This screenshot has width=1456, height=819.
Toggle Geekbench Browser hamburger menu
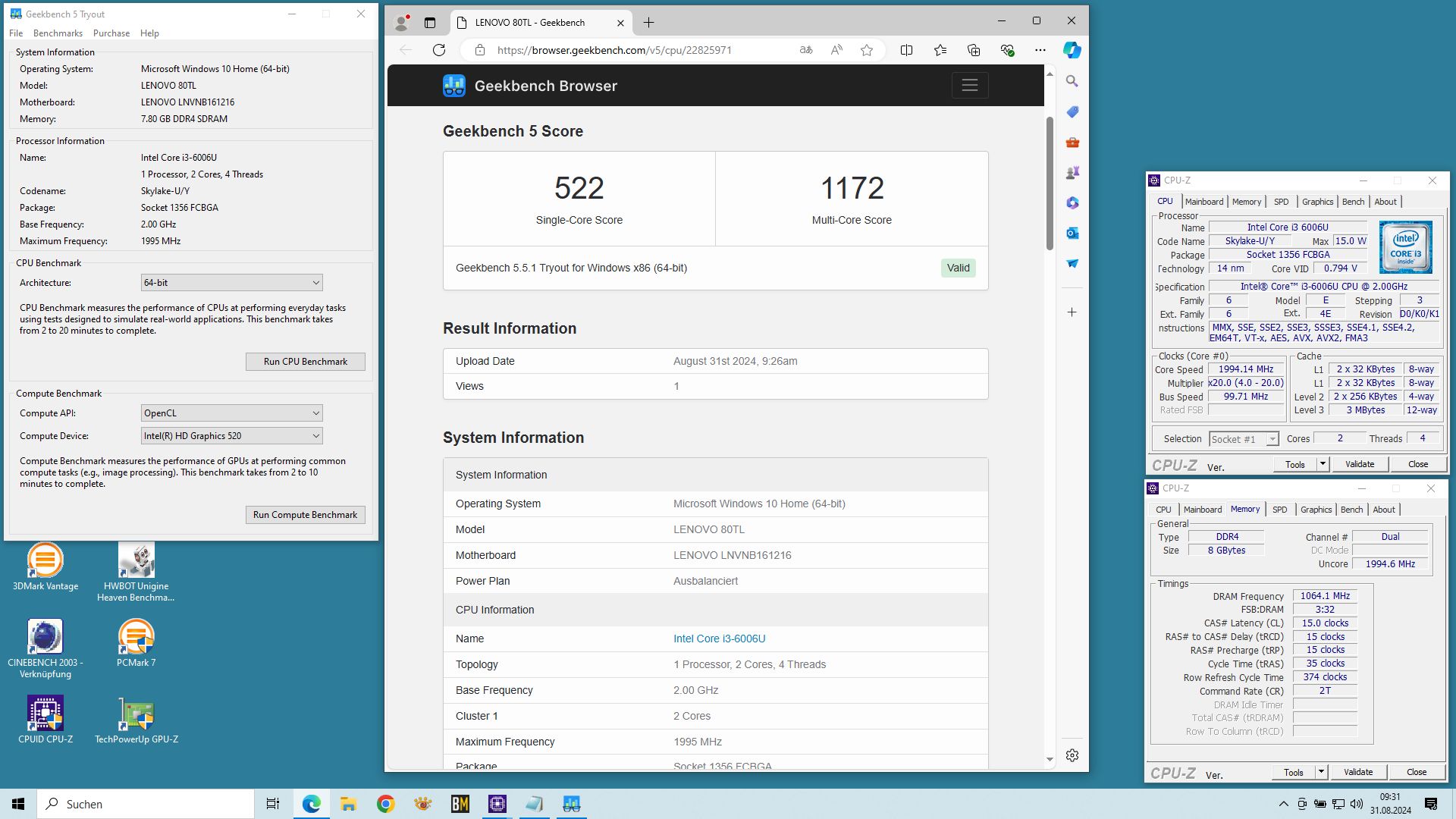(x=970, y=86)
